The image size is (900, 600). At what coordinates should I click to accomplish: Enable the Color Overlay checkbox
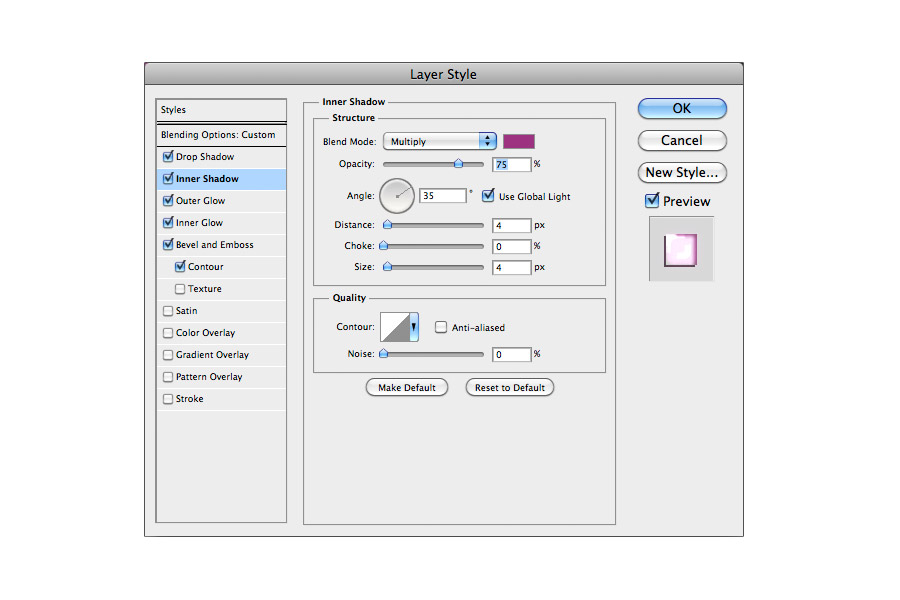(168, 332)
